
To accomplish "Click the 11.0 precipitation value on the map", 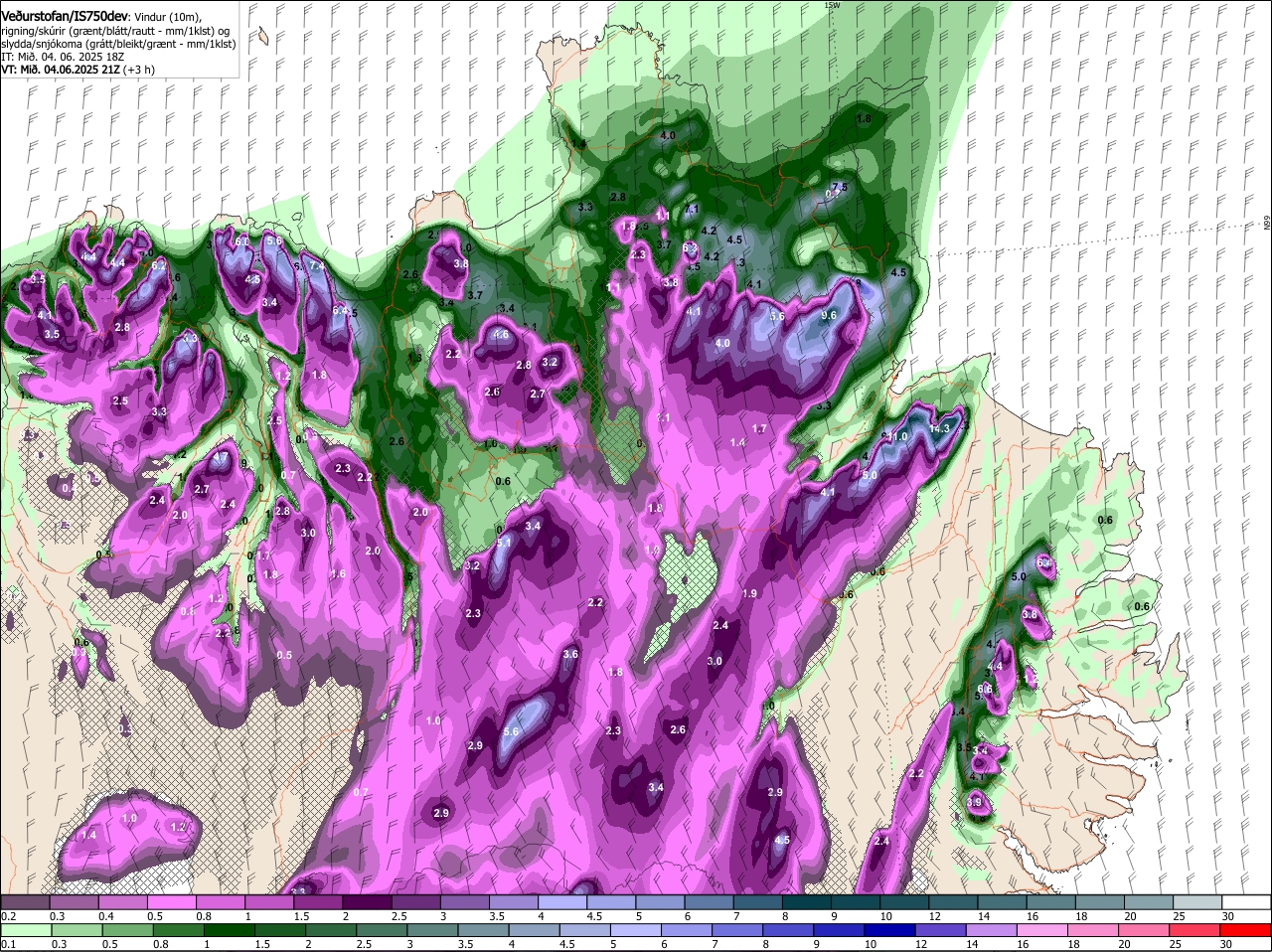I will pyautogui.click(x=897, y=436).
